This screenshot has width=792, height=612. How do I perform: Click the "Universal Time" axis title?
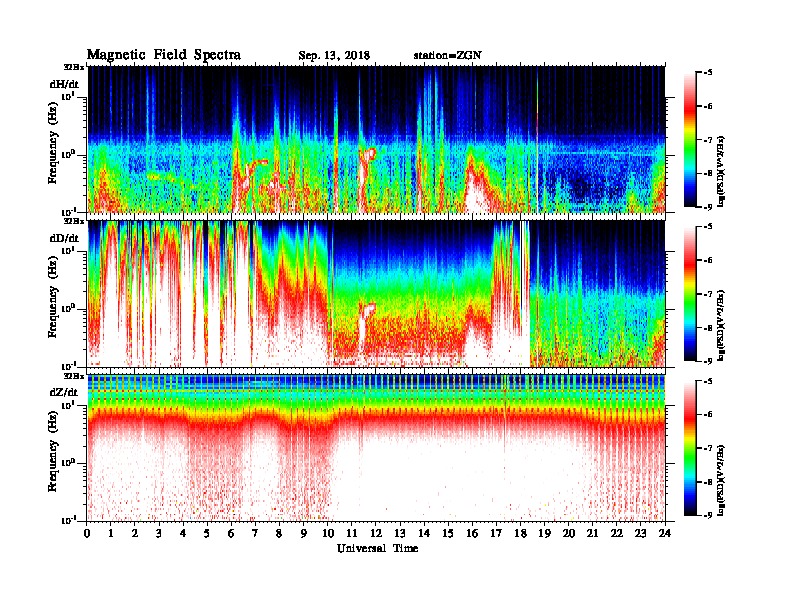[377, 548]
